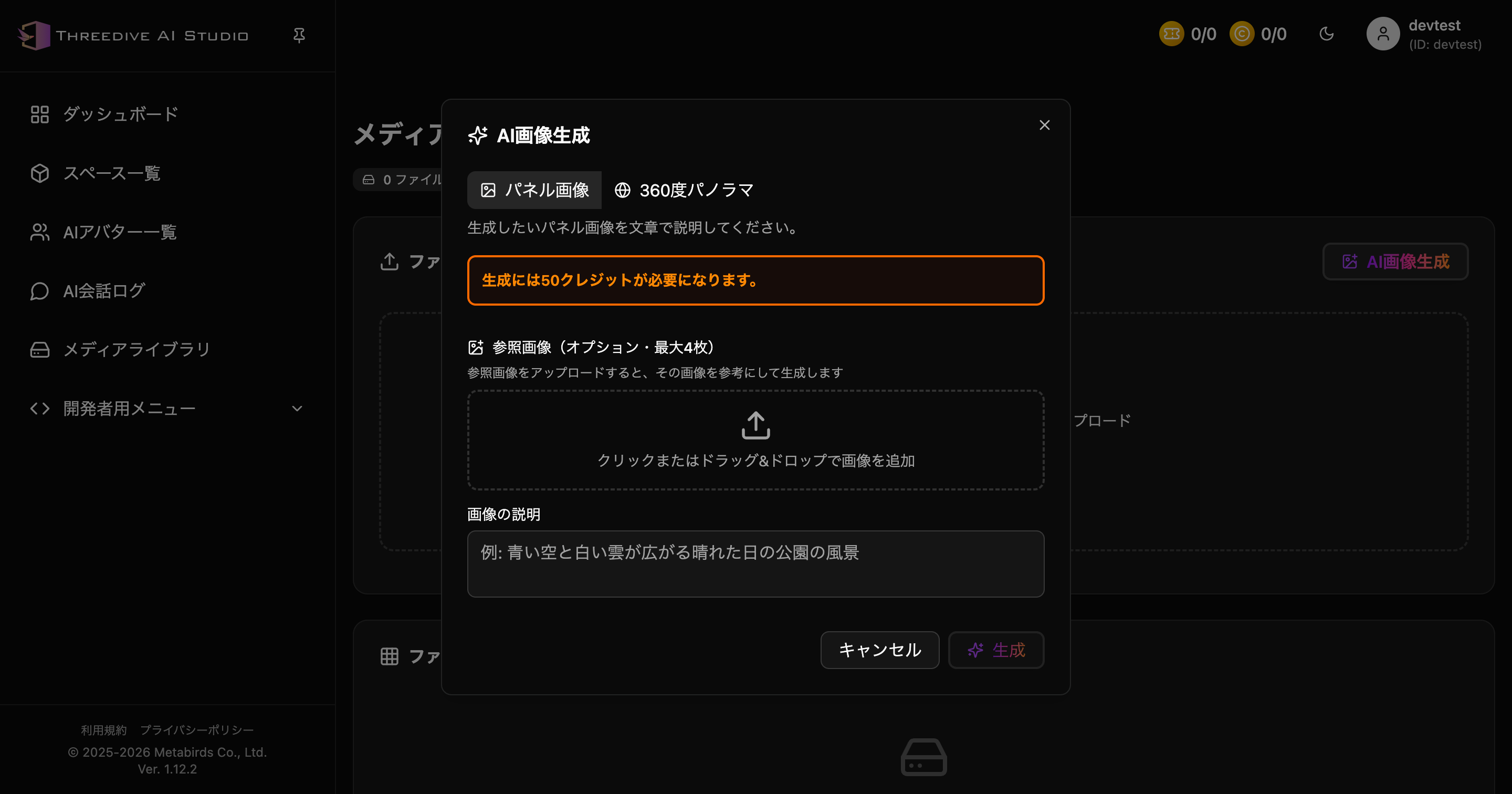This screenshot has height=794, width=1512.
Task: Expand the 開発者用メニュー chevron
Action: 297,408
